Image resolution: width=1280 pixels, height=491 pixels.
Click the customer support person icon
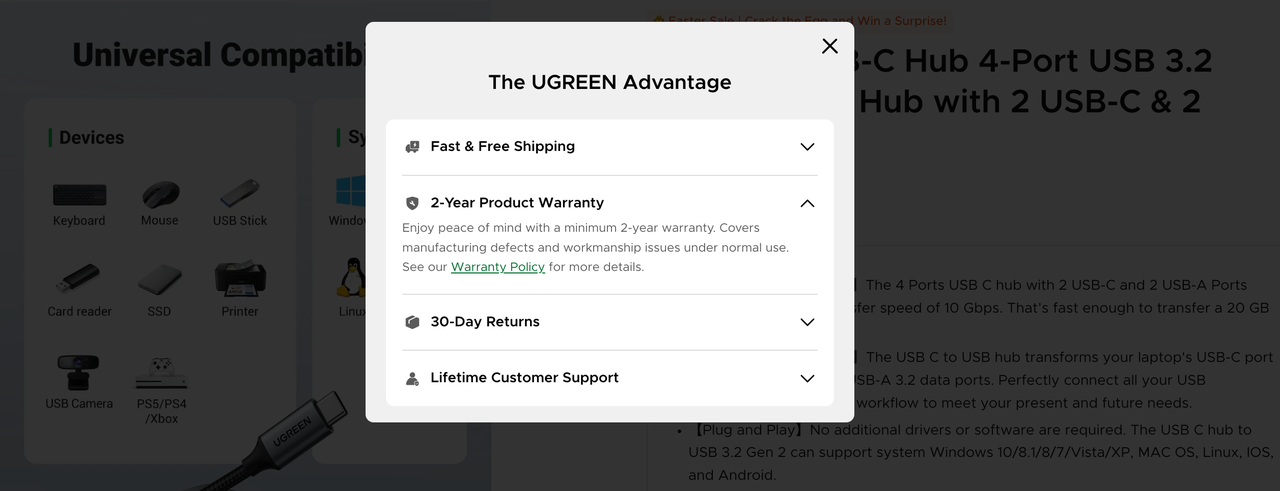[412, 378]
